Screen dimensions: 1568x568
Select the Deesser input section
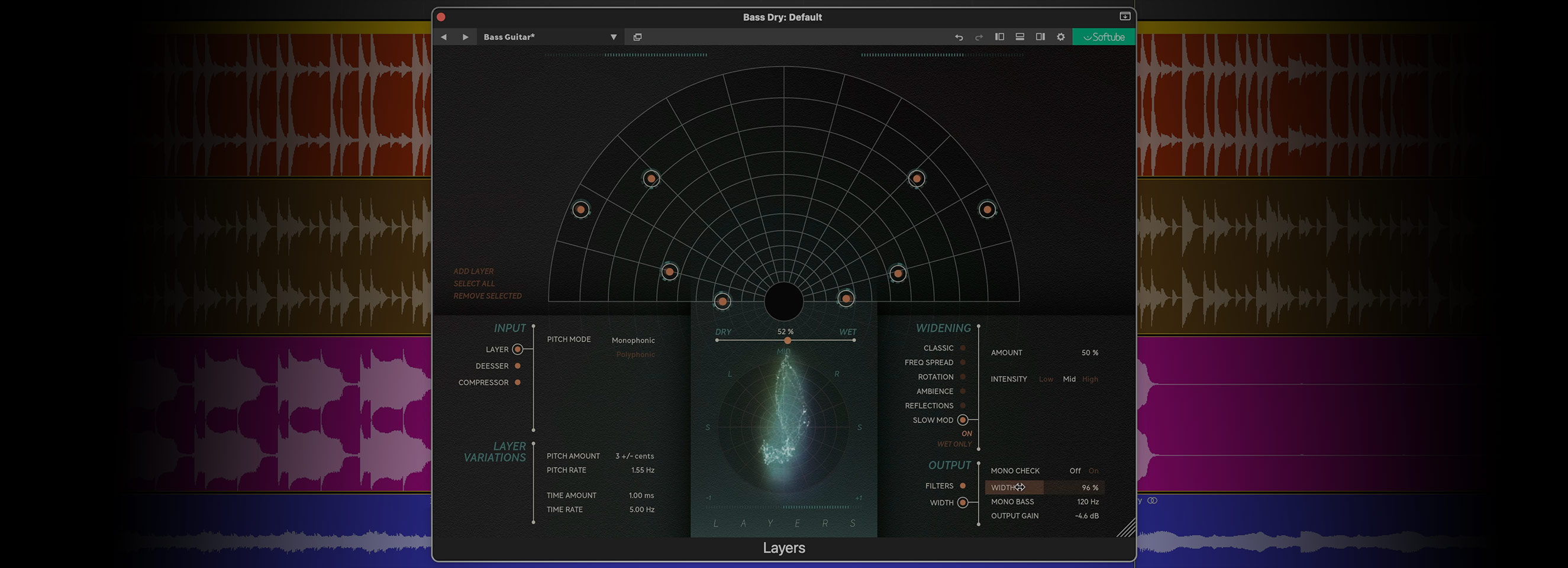(517, 366)
